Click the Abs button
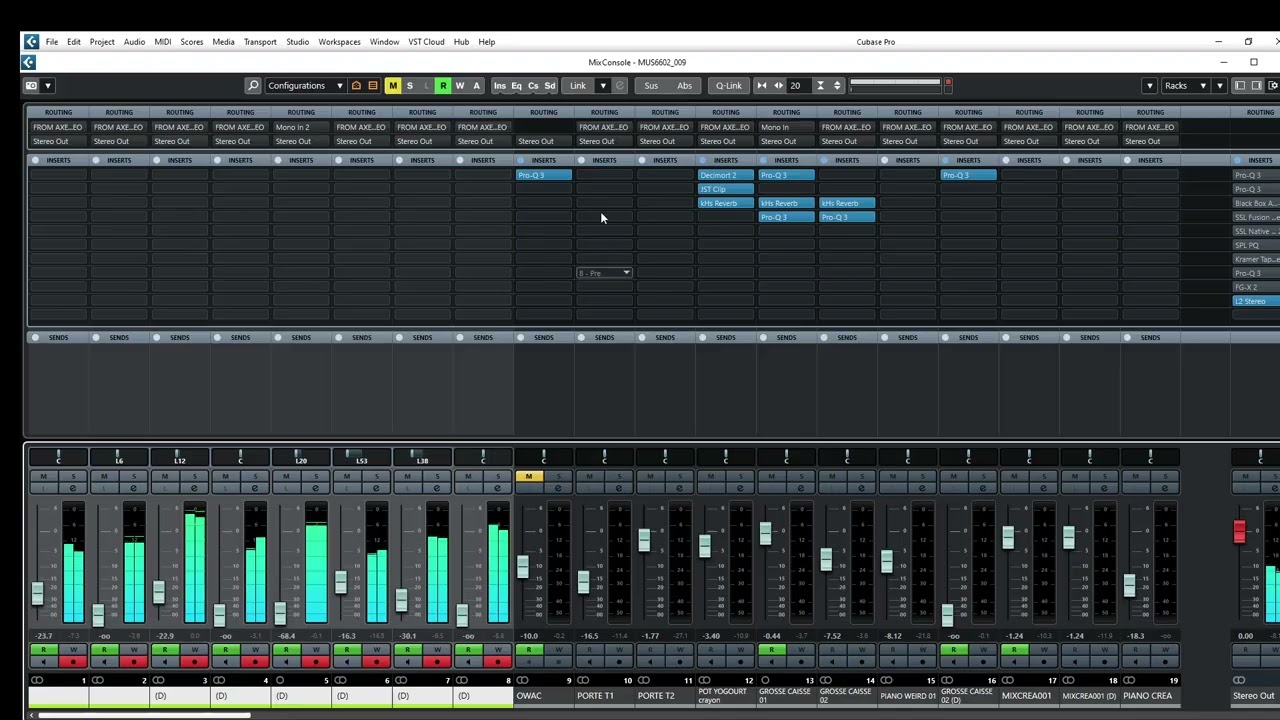This screenshot has height=720, width=1280. click(684, 86)
